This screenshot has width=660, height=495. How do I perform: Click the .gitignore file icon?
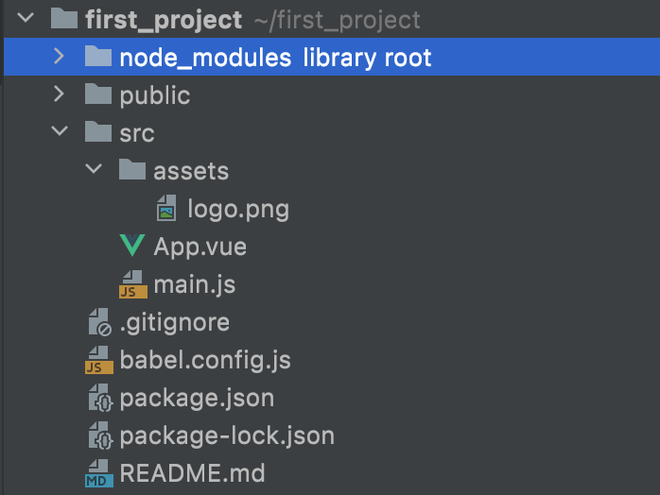pos(98,323)
